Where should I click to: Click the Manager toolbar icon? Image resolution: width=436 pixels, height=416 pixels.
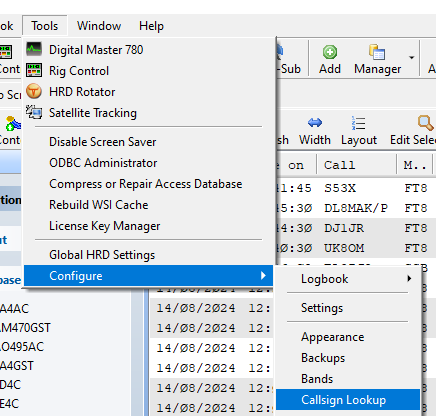point(377,52)
